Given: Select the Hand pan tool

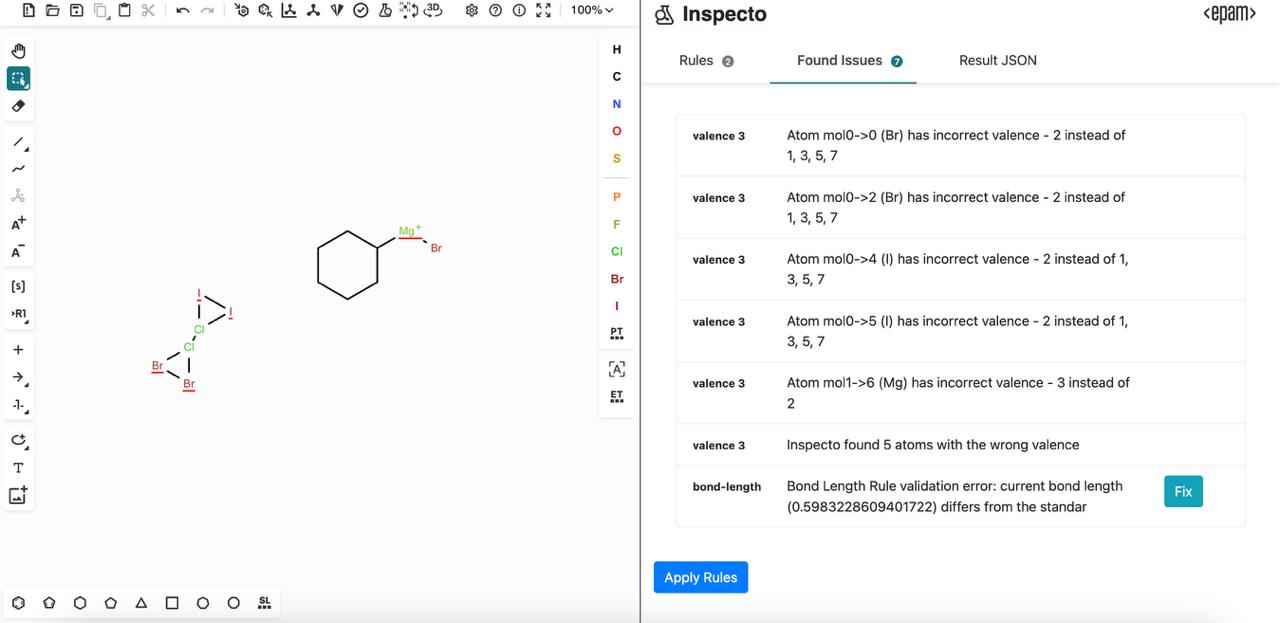Looking at the screenshot, I should 18,51.
